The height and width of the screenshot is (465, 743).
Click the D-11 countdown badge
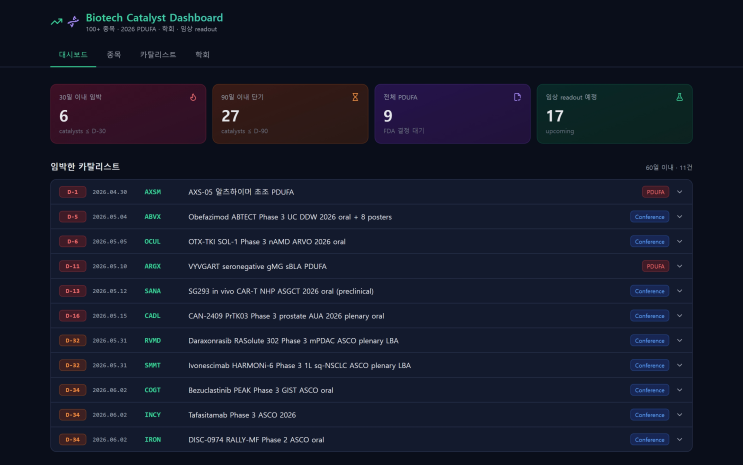pyautogui.click(x=72, y=266)
